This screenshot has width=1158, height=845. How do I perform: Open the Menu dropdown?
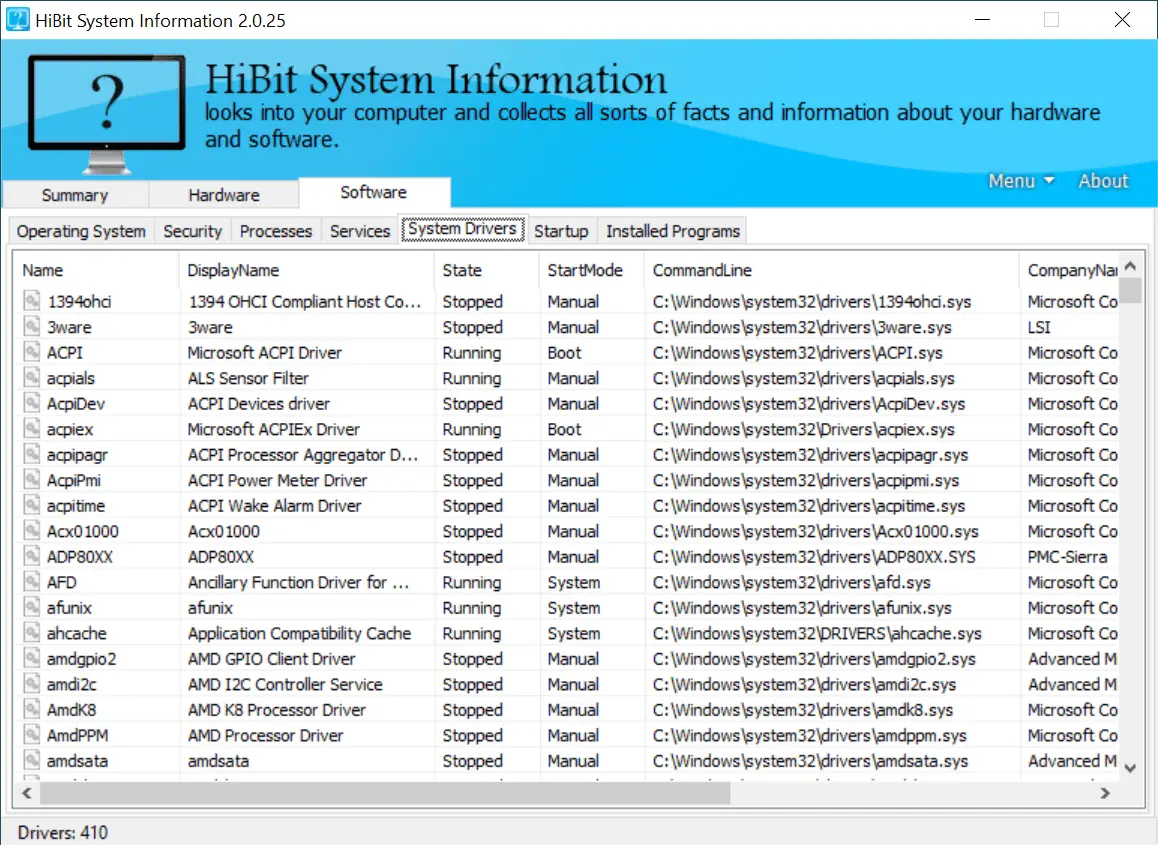1021,181
